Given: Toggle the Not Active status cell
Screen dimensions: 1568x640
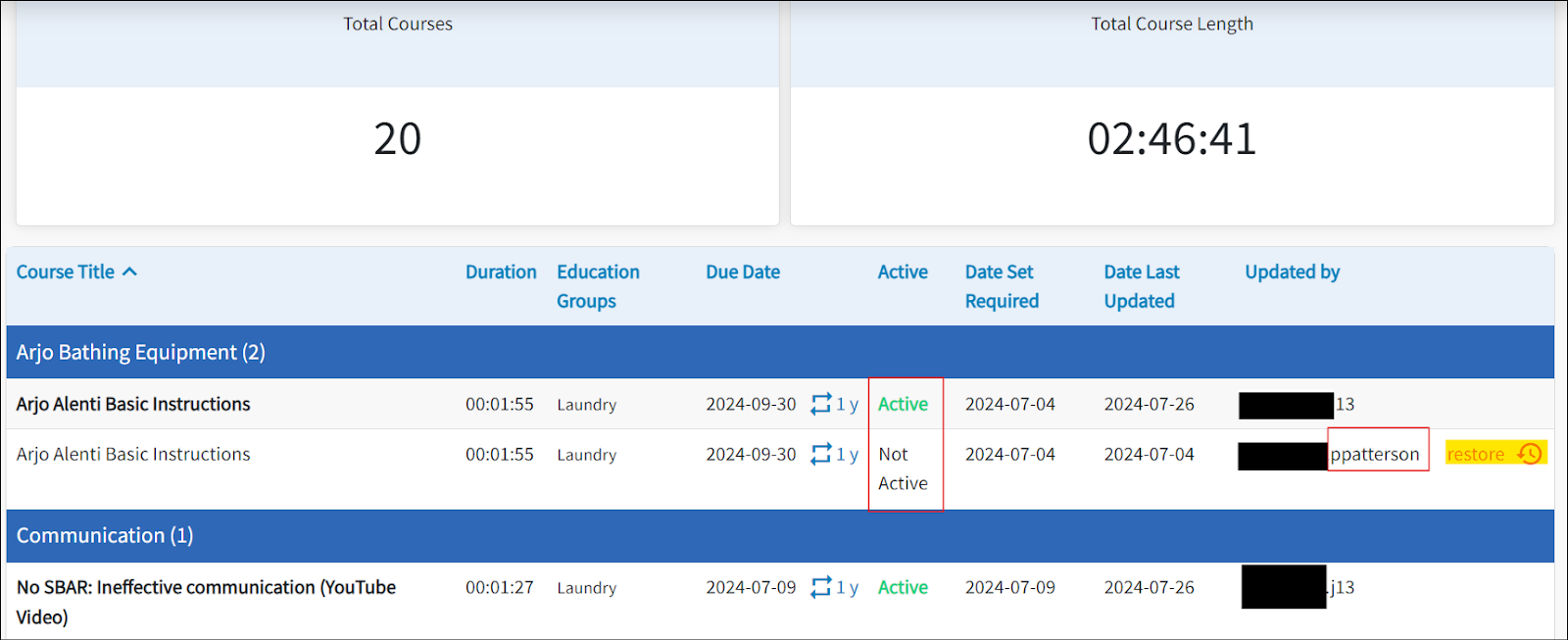Looking at the screenshot, I should pyautogui.click(x=902, y=468).
